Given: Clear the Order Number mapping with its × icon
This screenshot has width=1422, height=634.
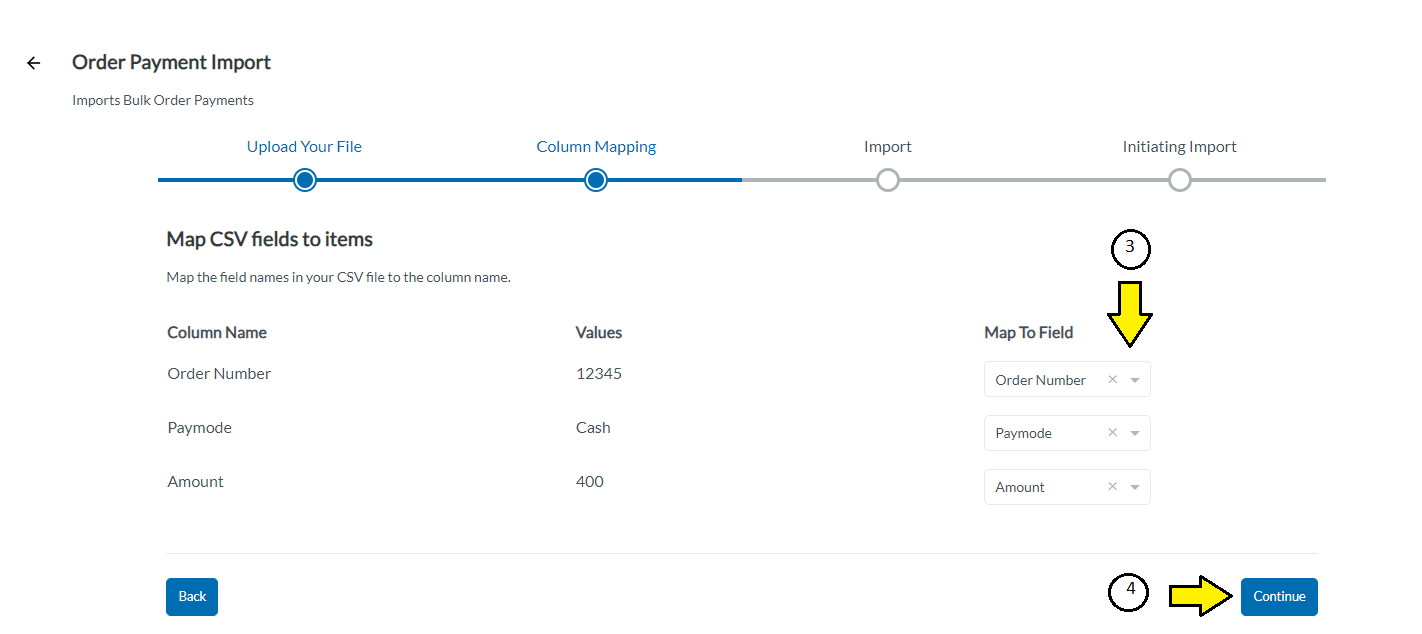Looking at the screenshot, I should coord(1112,379).
